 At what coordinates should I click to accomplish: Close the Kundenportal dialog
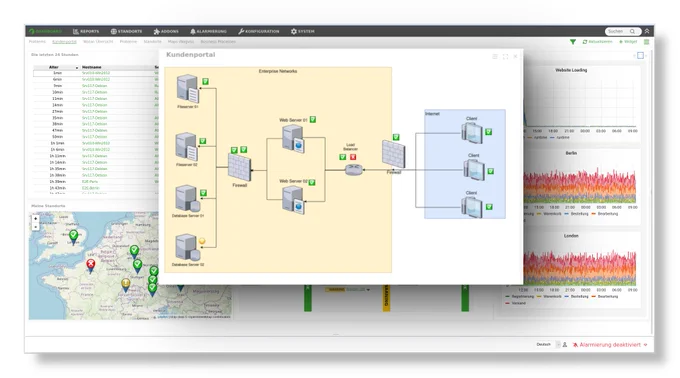pyautogui.click(x=515, y=56)
